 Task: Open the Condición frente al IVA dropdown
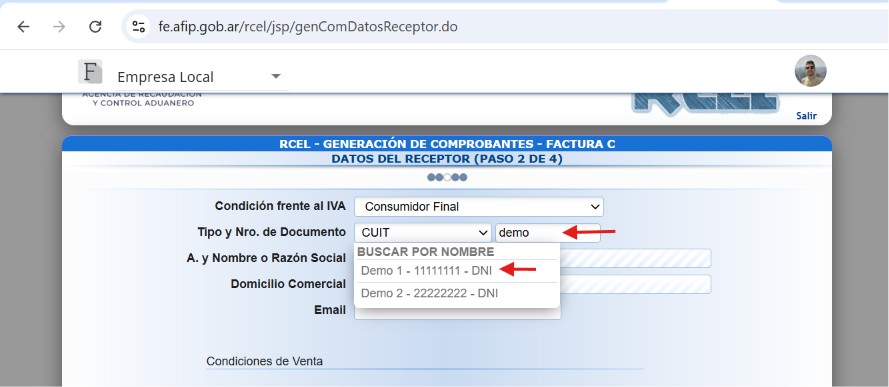pyautogui.click(x=479, y=207)
